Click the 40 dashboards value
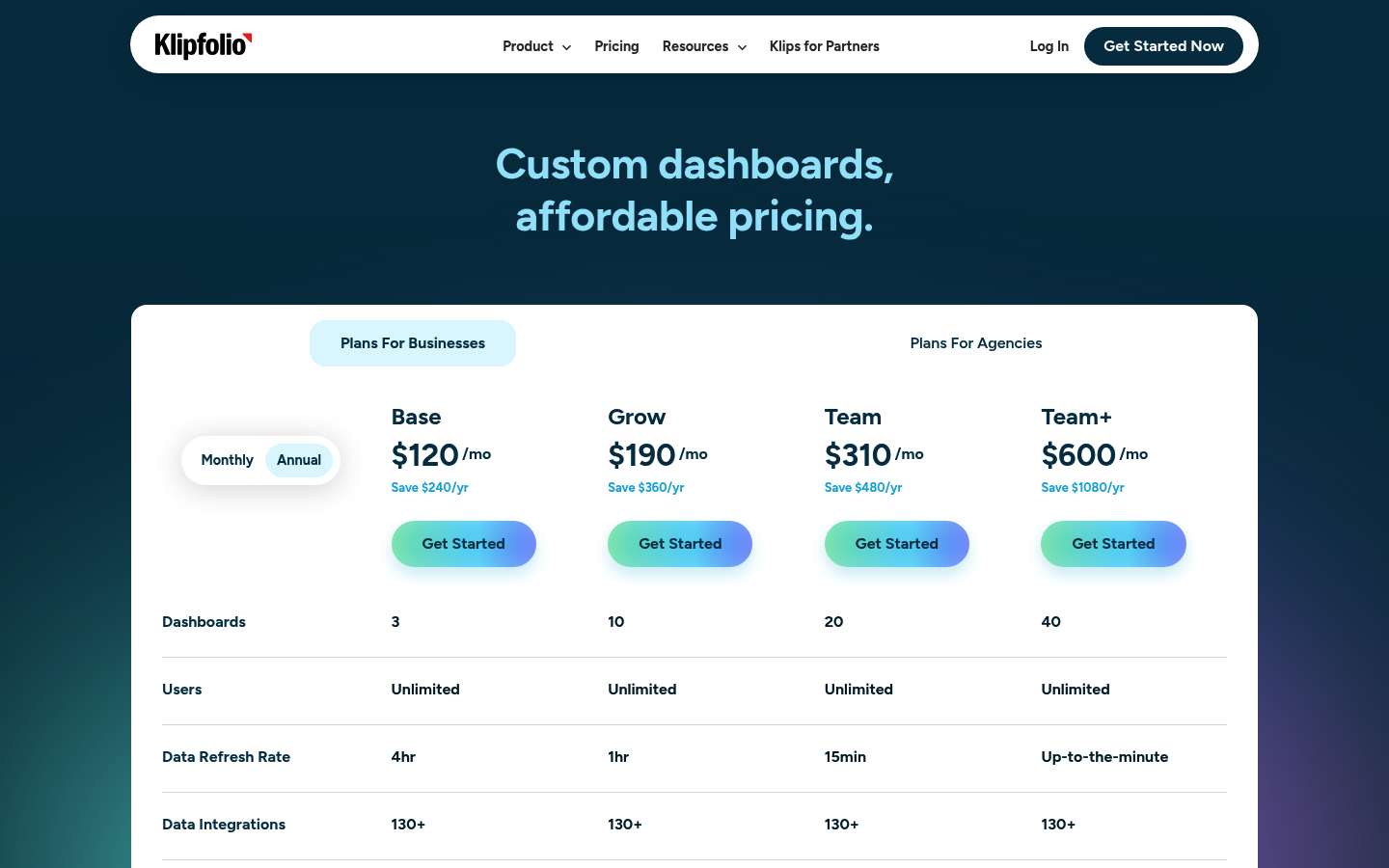Viewport: 1389px width, 868px height. pyautogui.click(x=1051, y=622)
